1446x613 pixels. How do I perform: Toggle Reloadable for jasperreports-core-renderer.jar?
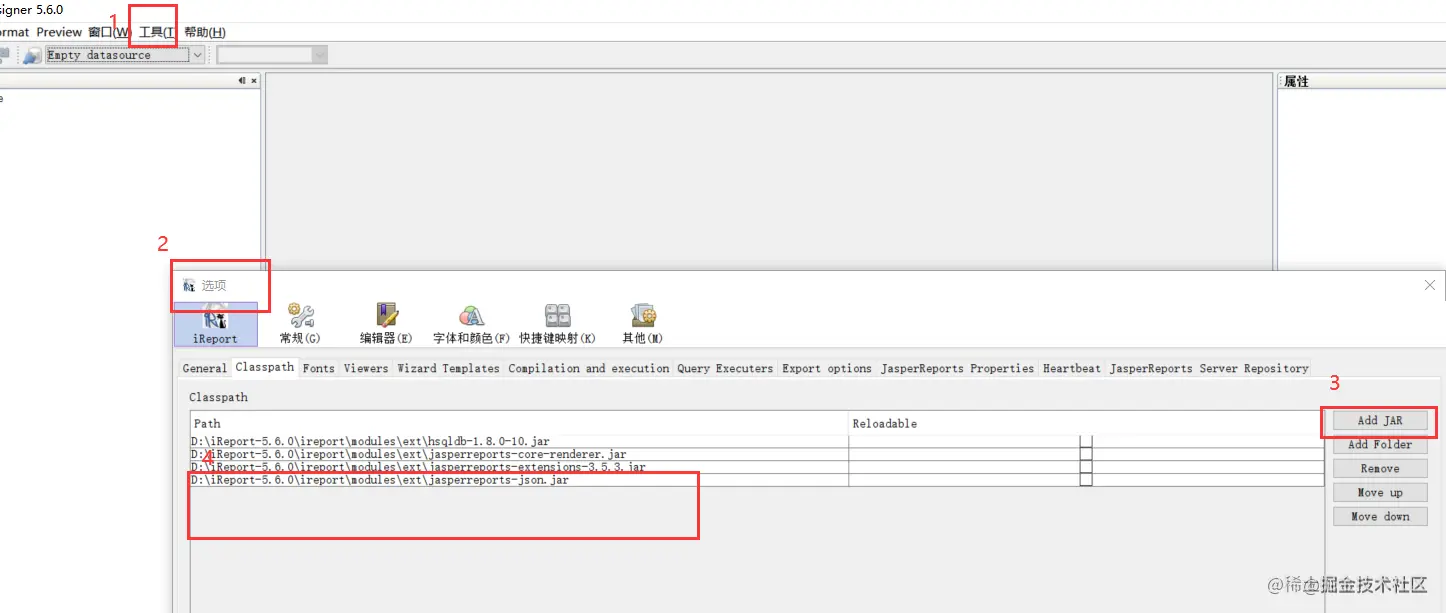click(x=1086, y=454)
